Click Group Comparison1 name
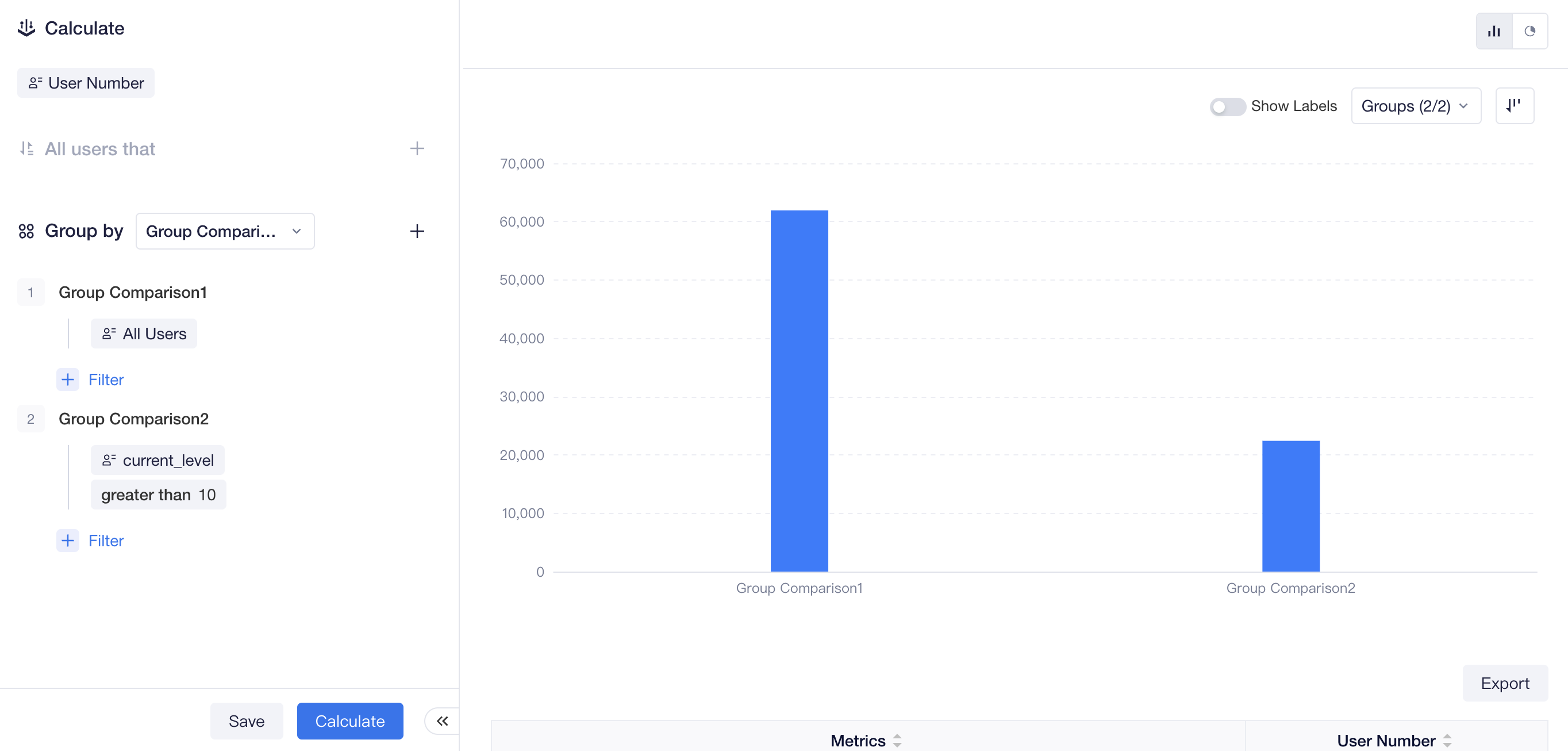This screenshot has width=1568, height=751. 133,292
